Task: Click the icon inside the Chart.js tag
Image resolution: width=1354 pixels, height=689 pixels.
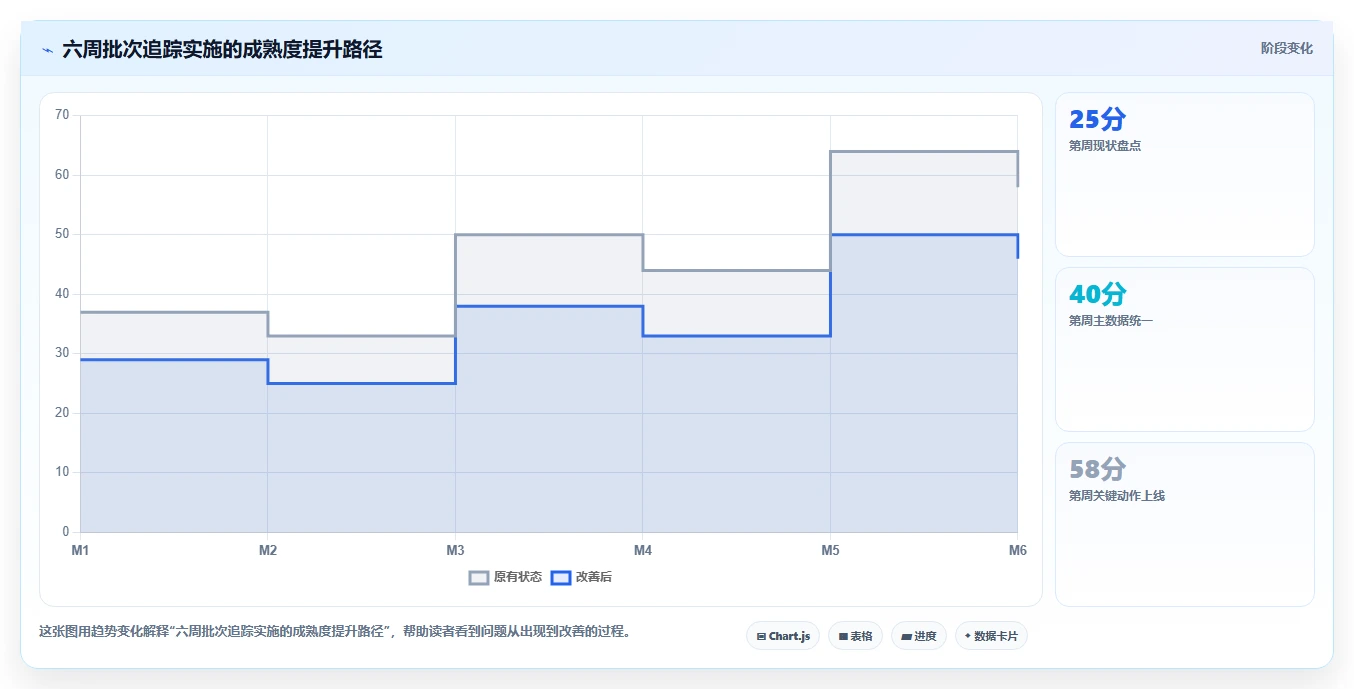Action: click(x=761, y=636)
